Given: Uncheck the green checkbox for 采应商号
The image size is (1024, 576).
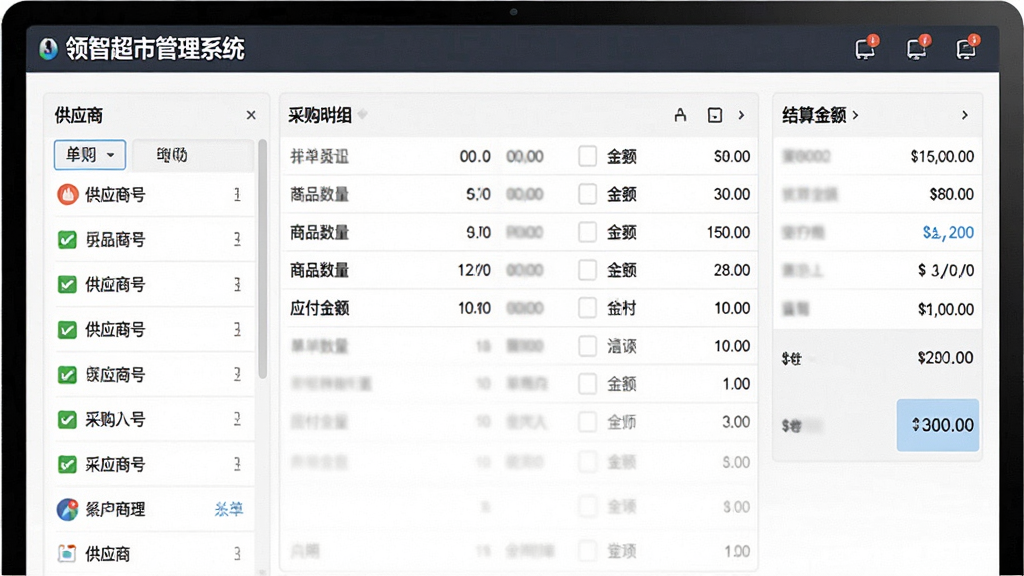Looking at the screenshot, I should [x=67, y=464].
